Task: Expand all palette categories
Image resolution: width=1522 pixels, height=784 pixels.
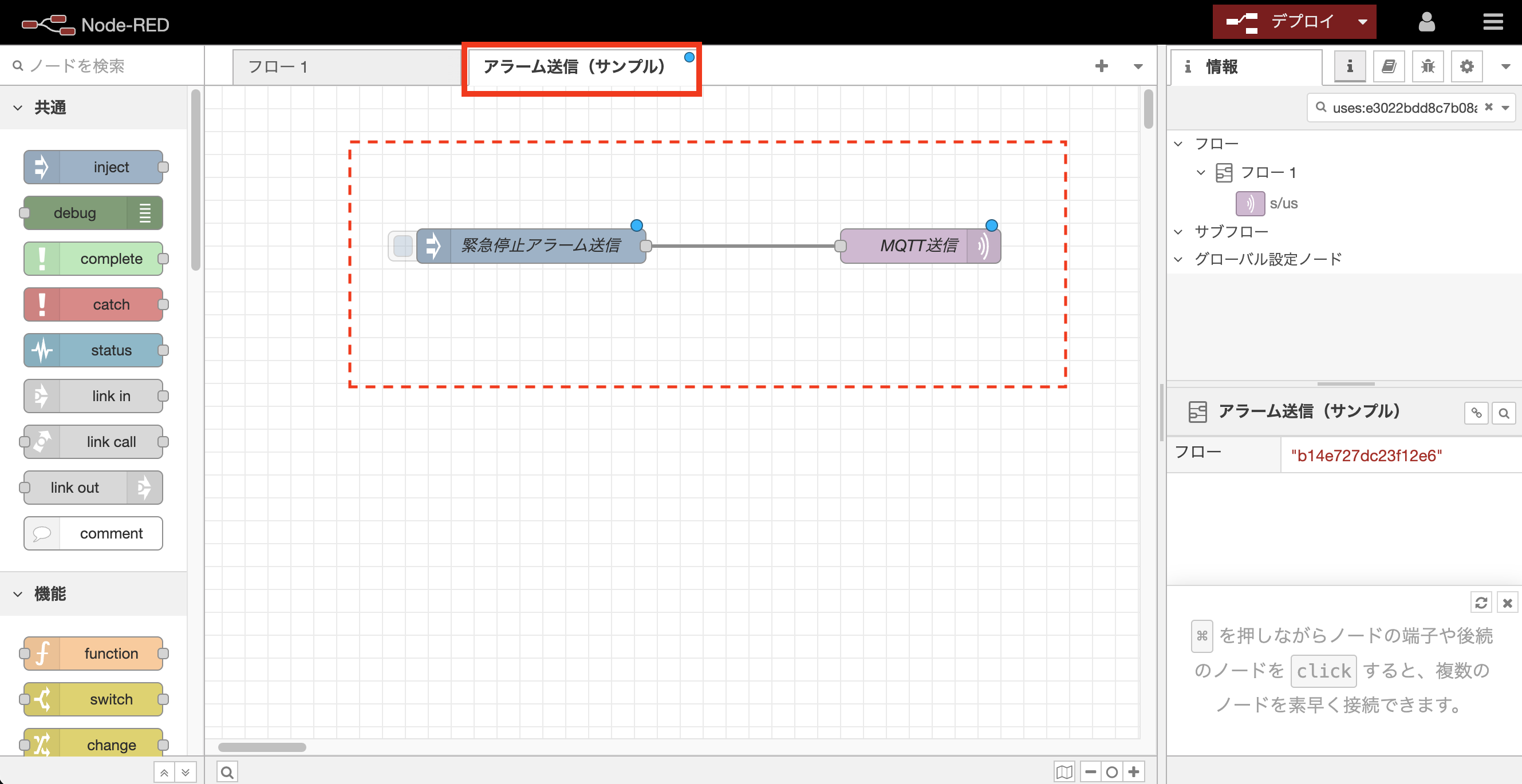Action: click(186, 772)
